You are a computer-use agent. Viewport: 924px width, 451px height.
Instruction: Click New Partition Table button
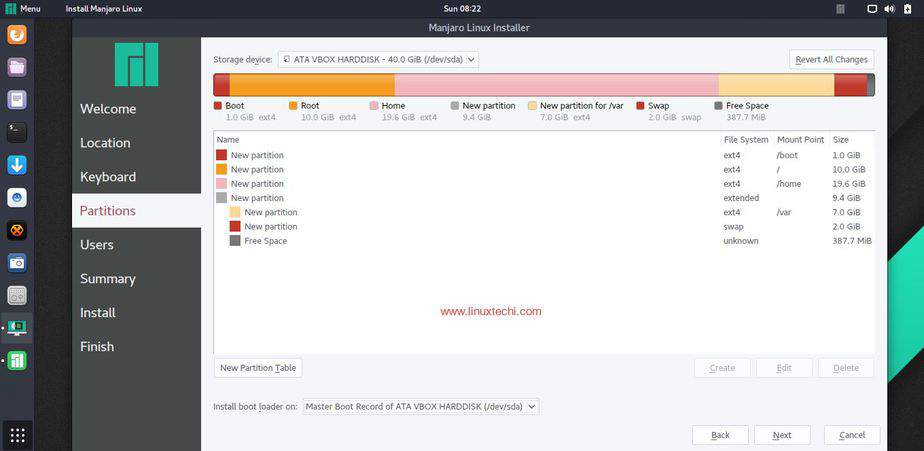(258, 368)
